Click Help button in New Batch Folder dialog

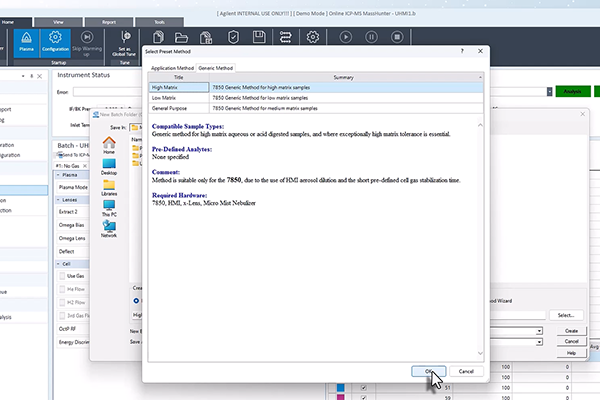[x=571, y=353]
